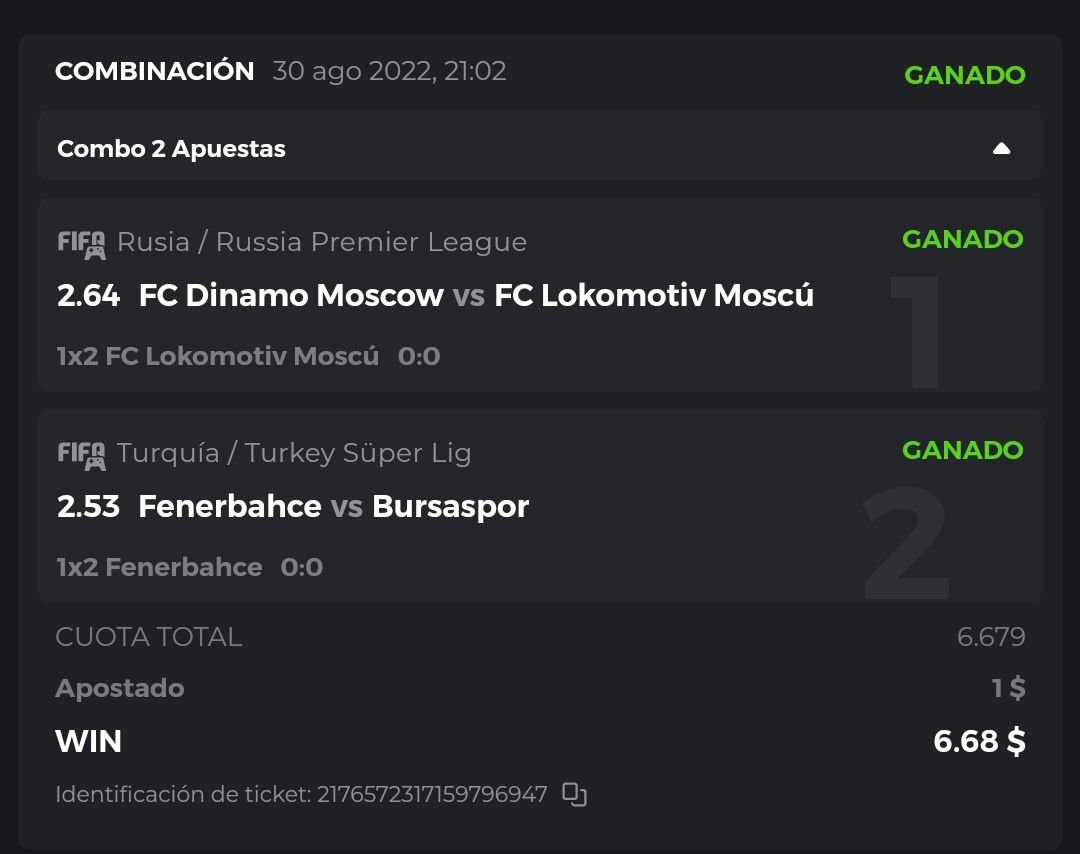1080x854 pixels.
Task: Click the 1x2 FC Lokomotiv Moscú selection
Action: [x=218, y=357]
